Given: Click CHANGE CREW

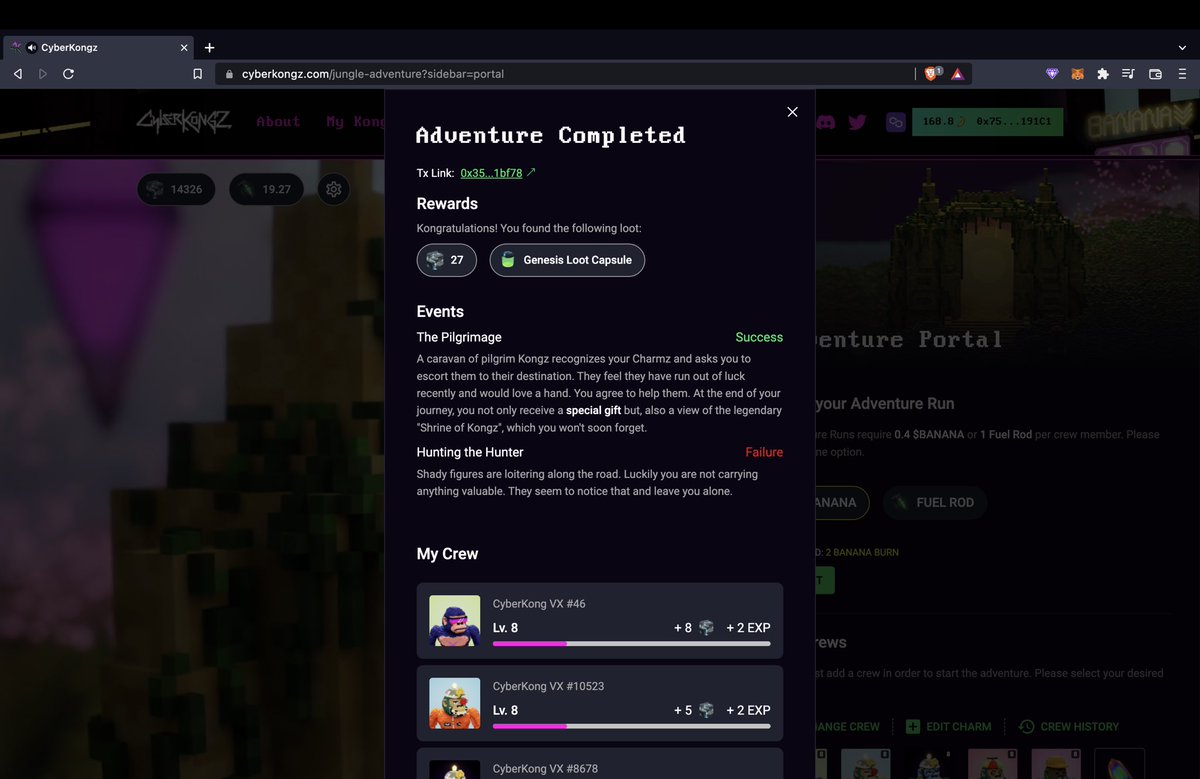Looking at the screenshot, I should coord(848,727).
